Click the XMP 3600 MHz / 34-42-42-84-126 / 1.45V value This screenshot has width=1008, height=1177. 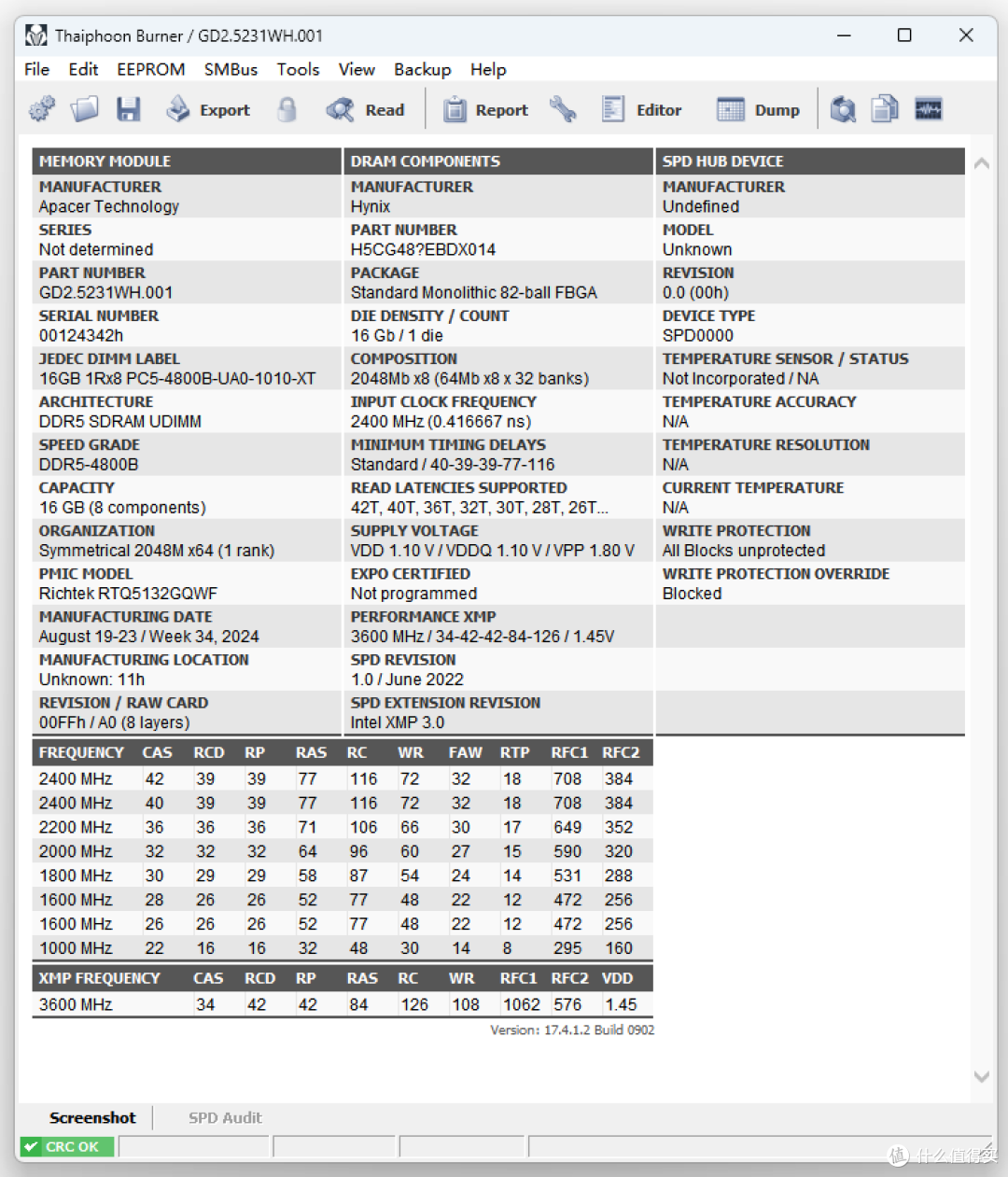point(482,636)
